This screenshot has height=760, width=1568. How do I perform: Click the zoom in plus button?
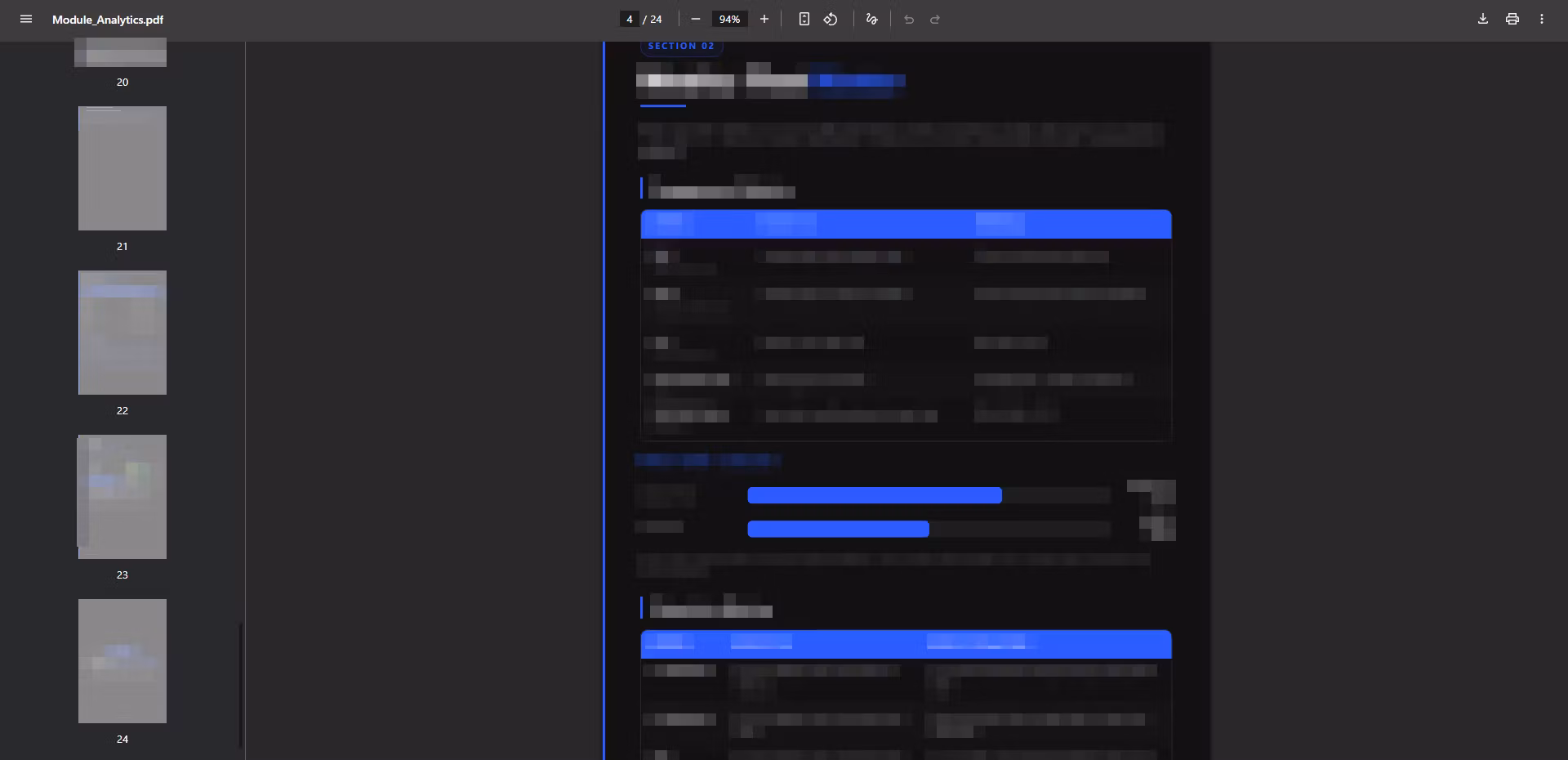tap(764, 19)
